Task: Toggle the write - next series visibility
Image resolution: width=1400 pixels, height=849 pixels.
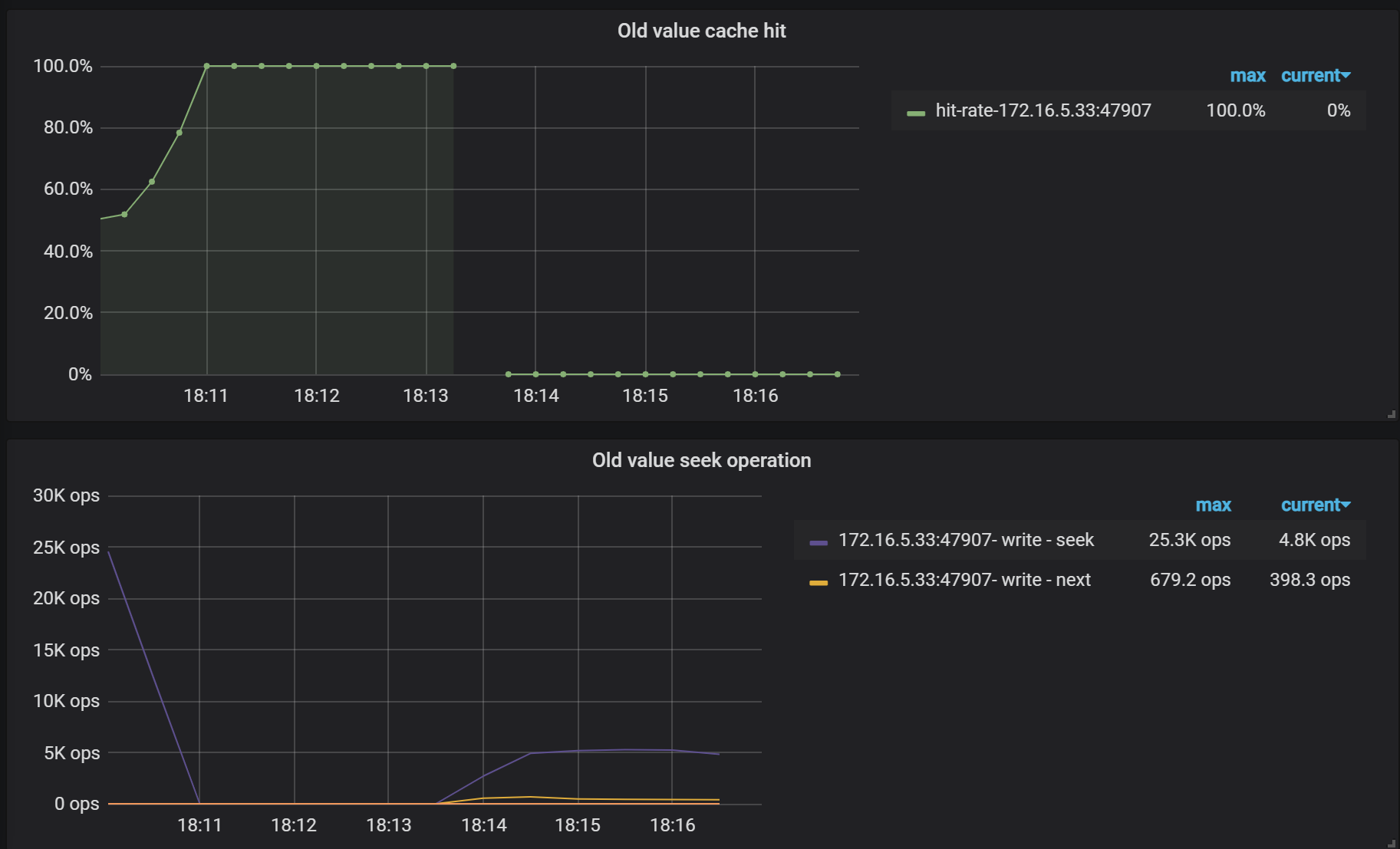Action: [964, 581]
